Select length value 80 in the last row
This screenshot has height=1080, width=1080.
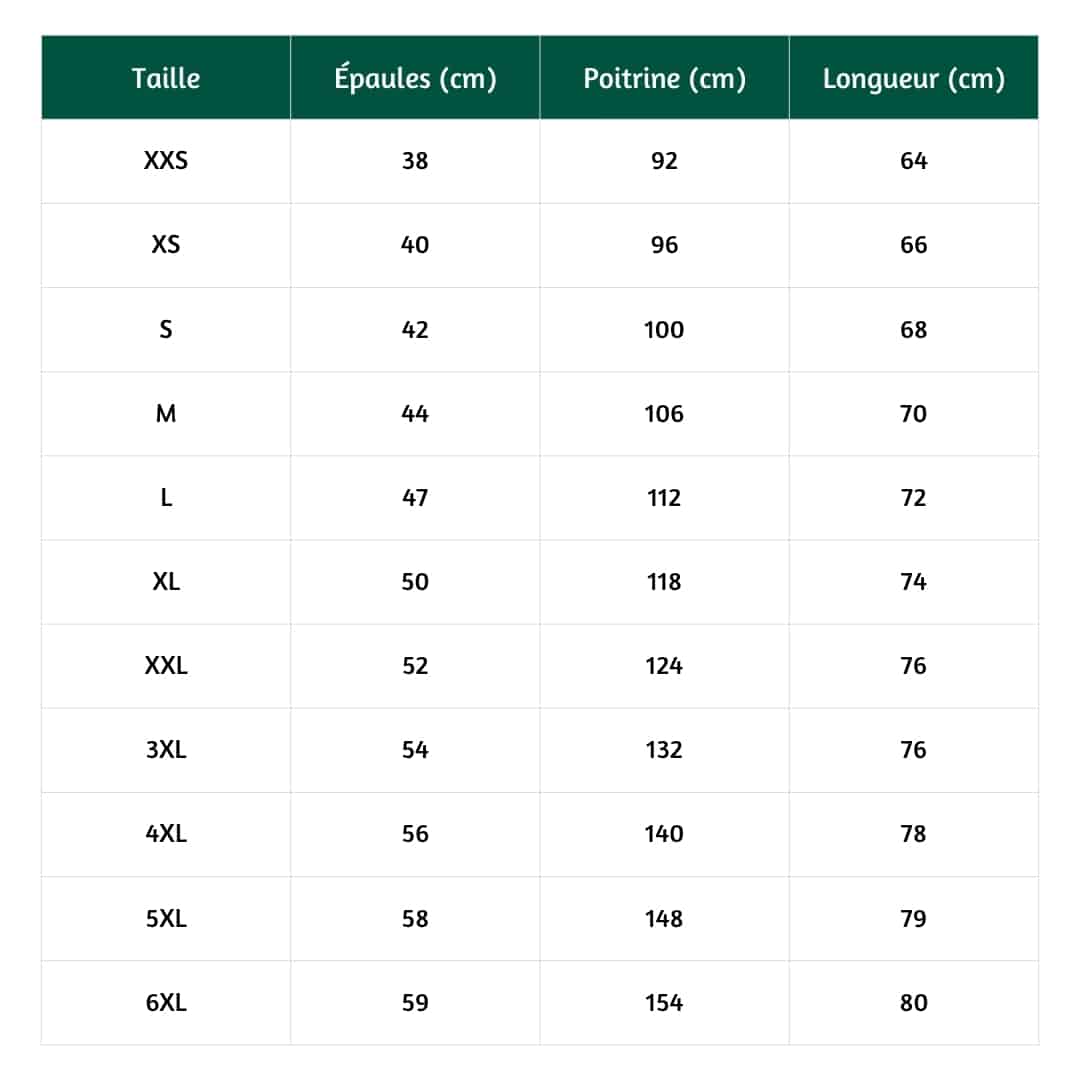tap(913, 1002)
